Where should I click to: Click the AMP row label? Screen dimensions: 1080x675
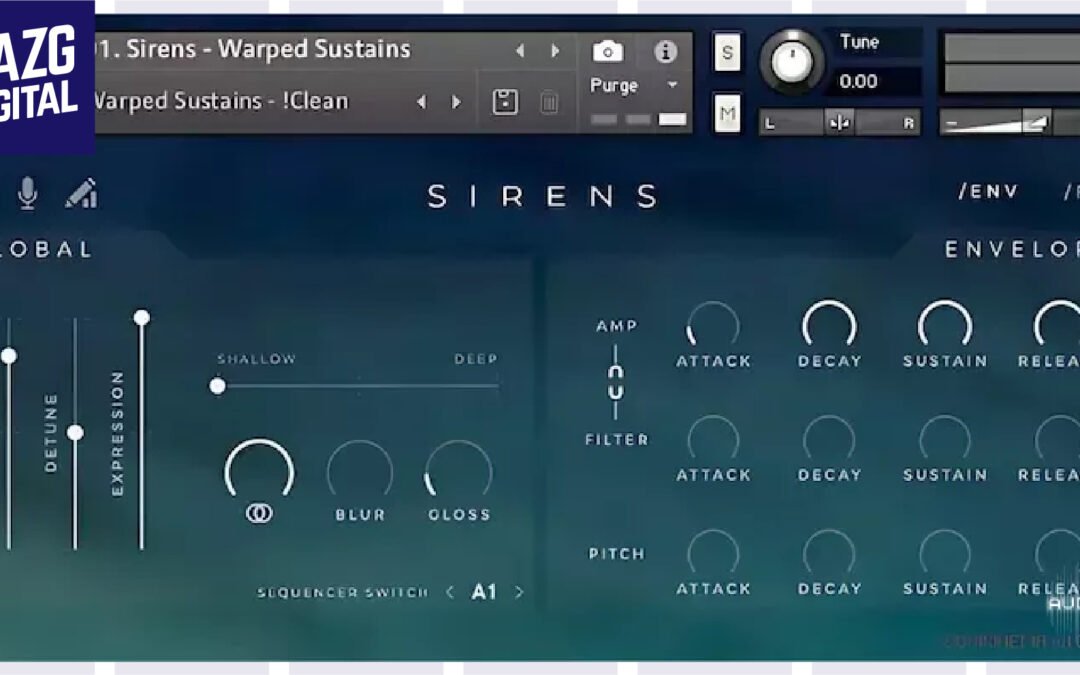(x=616, y=326)
